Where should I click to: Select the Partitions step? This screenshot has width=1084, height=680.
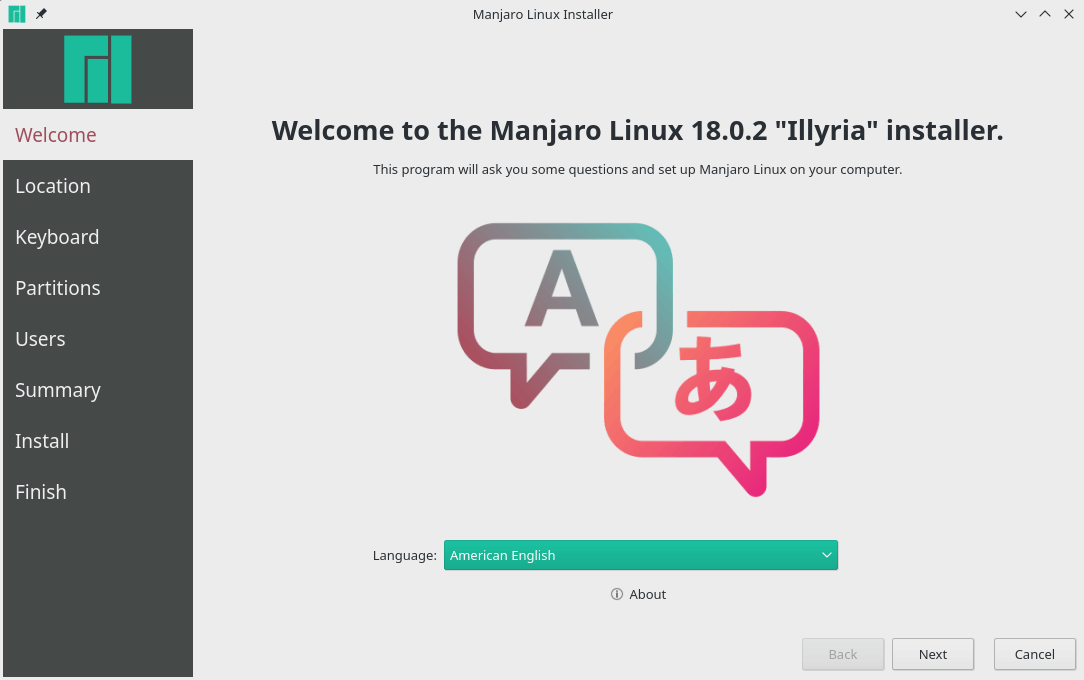coord(58,288)
